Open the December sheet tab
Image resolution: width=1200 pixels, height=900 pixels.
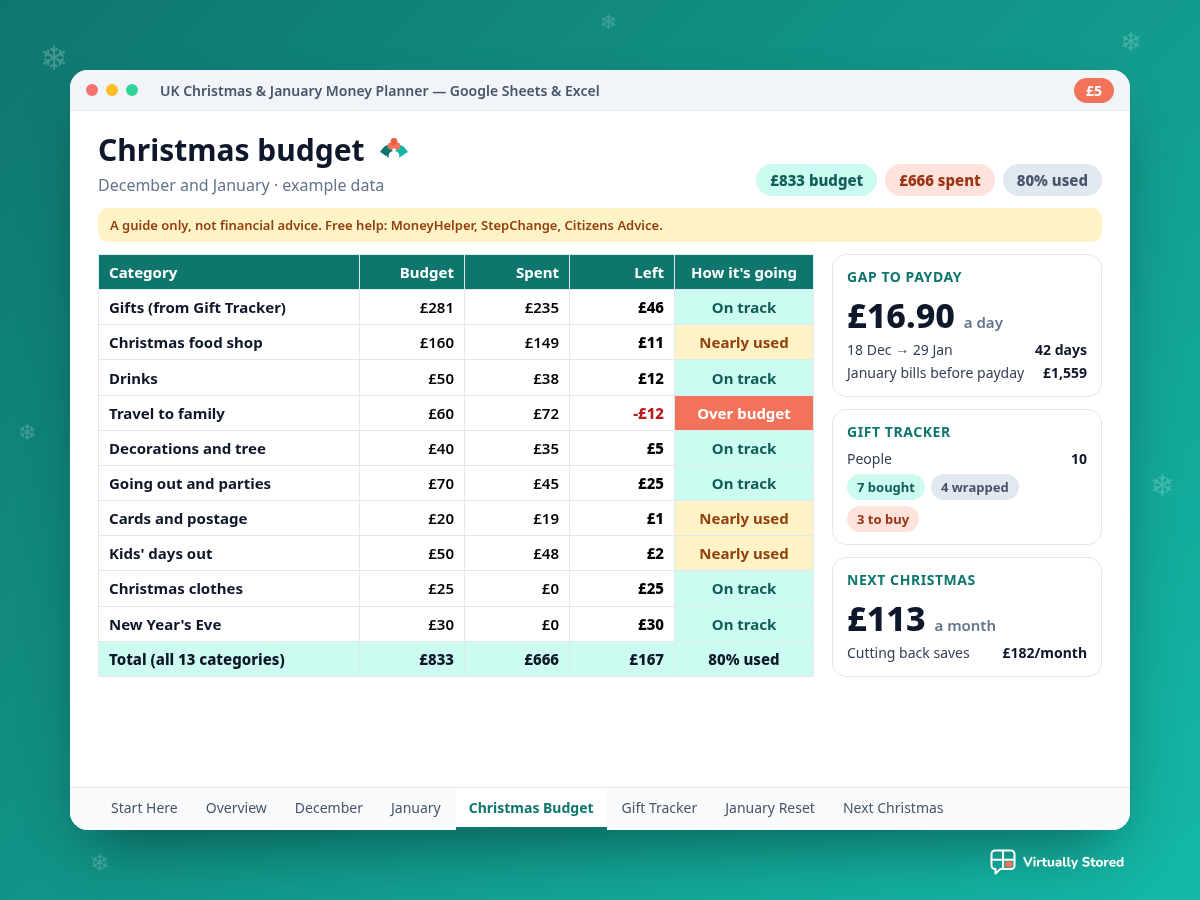pyautogui.click(x=329, y=808)
